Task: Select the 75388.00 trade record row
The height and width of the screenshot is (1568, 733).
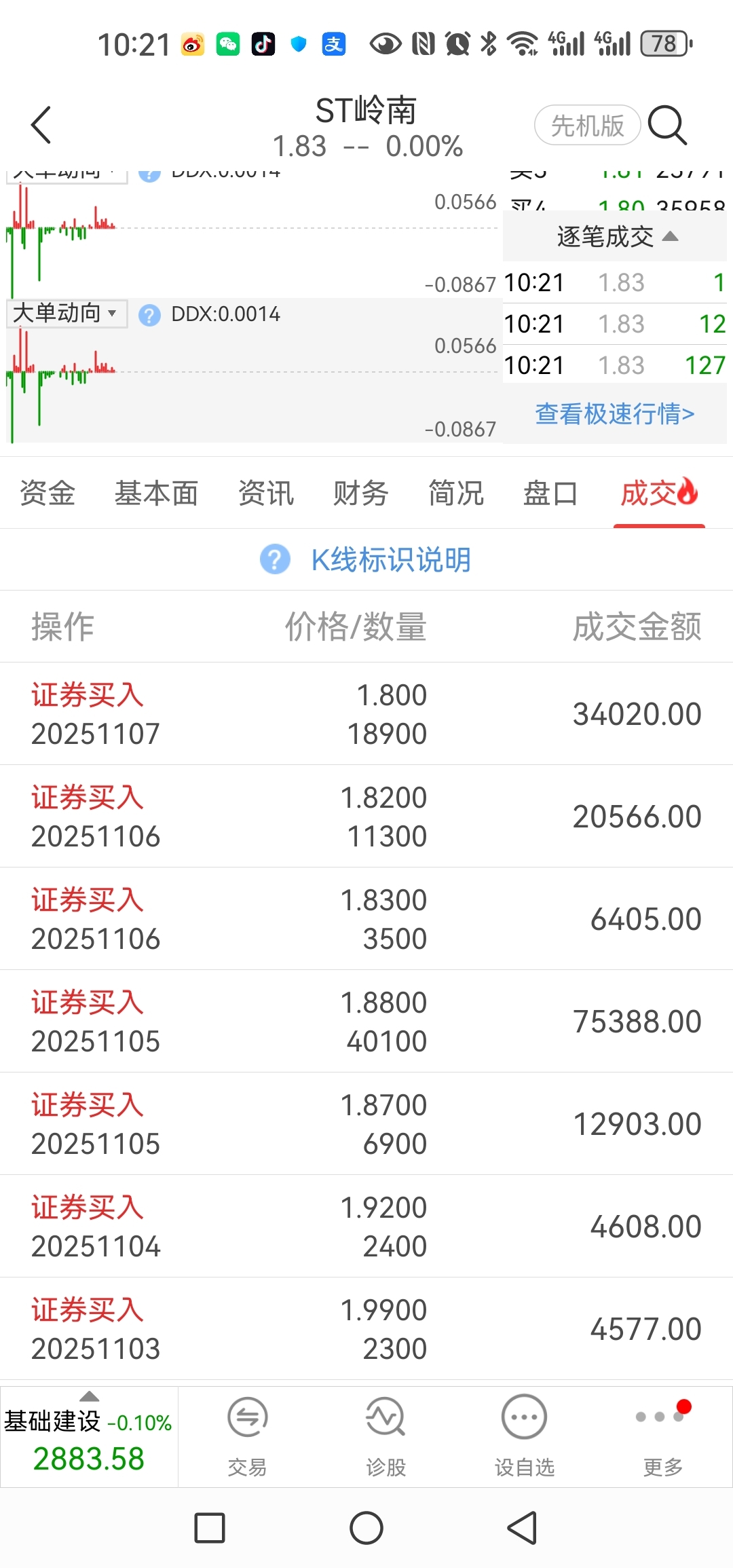Action: (x=366, y=1022)
